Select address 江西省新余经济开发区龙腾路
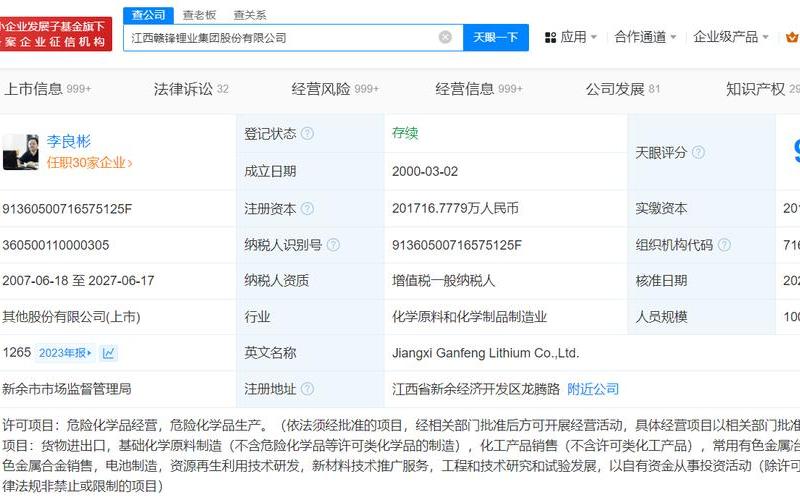 [x=476, y=389]
